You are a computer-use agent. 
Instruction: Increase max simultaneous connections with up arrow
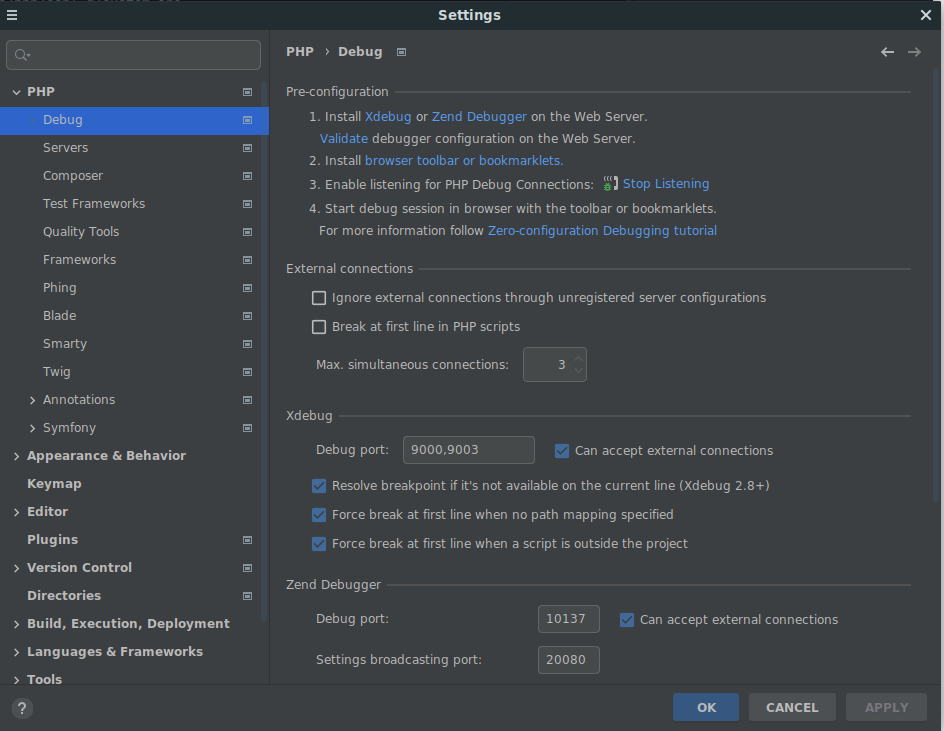pyautogui.click(x=579, y=358)
